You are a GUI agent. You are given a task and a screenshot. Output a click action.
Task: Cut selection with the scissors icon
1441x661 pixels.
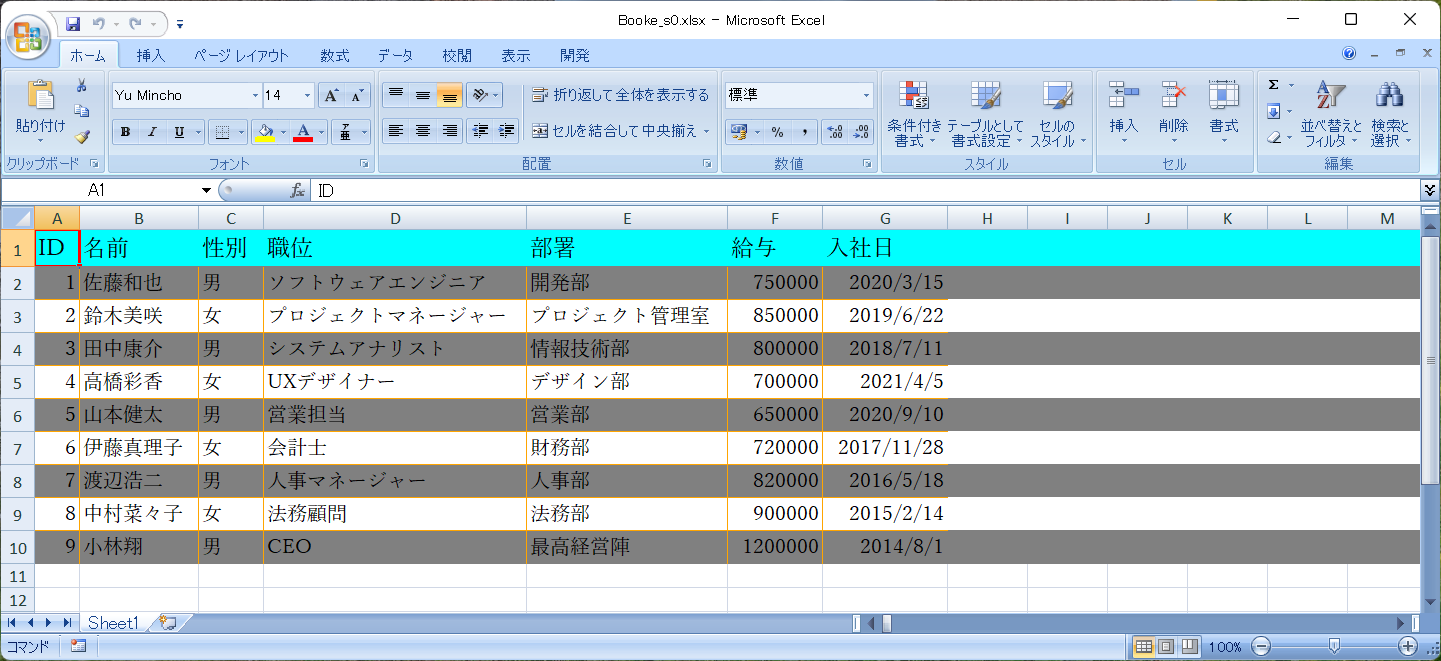pyautogui.click(x=82, y=86)
